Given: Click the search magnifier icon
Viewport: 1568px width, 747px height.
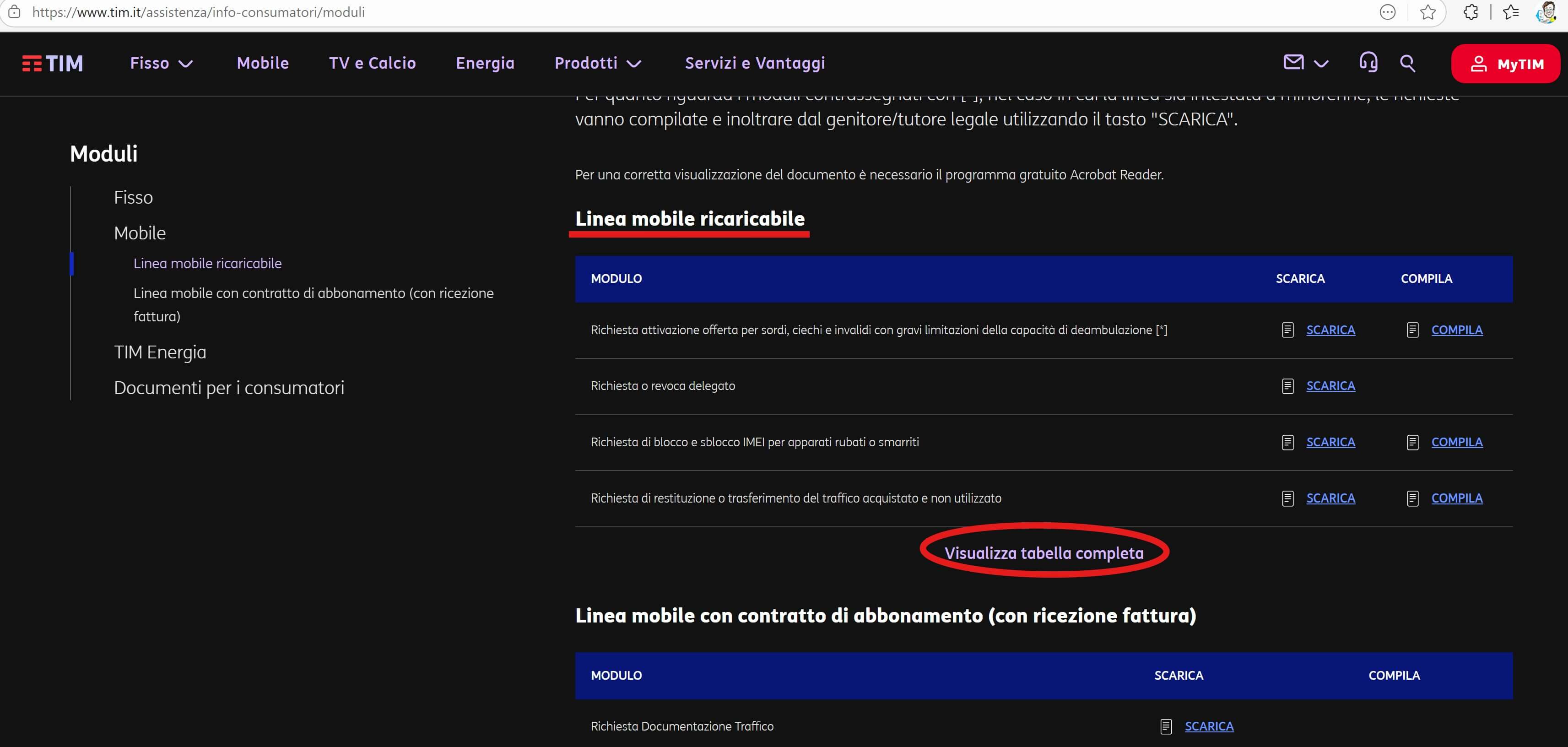Looking at the screenshot, I should point(1407,63).
